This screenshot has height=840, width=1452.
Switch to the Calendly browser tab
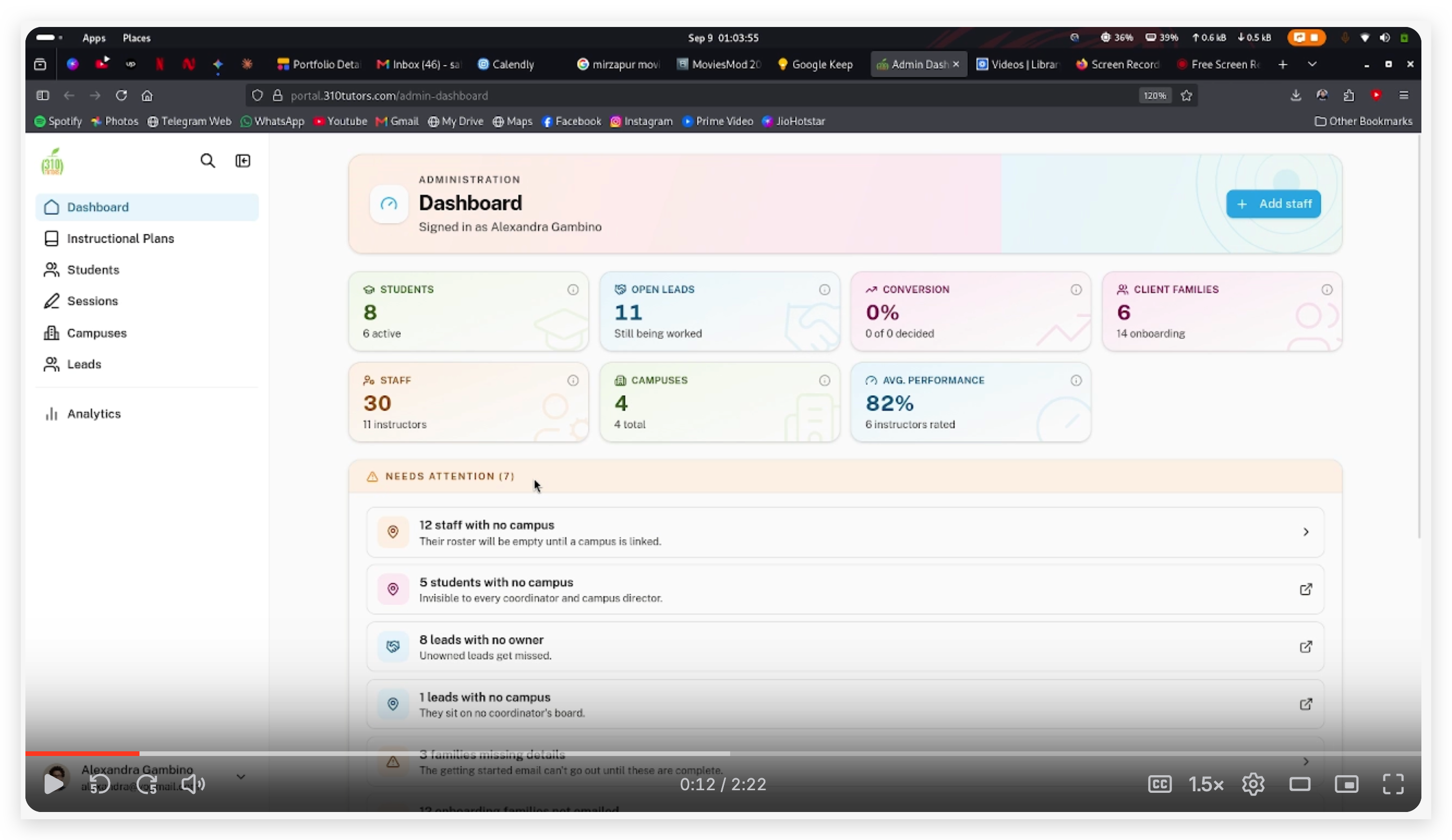pyautogui.click(x=506, y=64)
